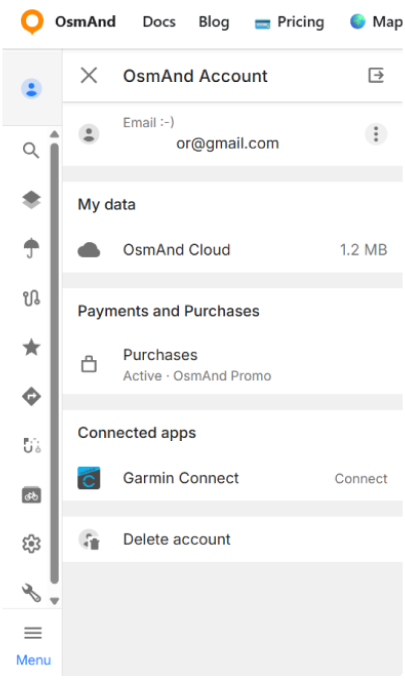The image size is (405, 680).
Task: Open the search magnifier in the sidebar
Action: point(31,150)
